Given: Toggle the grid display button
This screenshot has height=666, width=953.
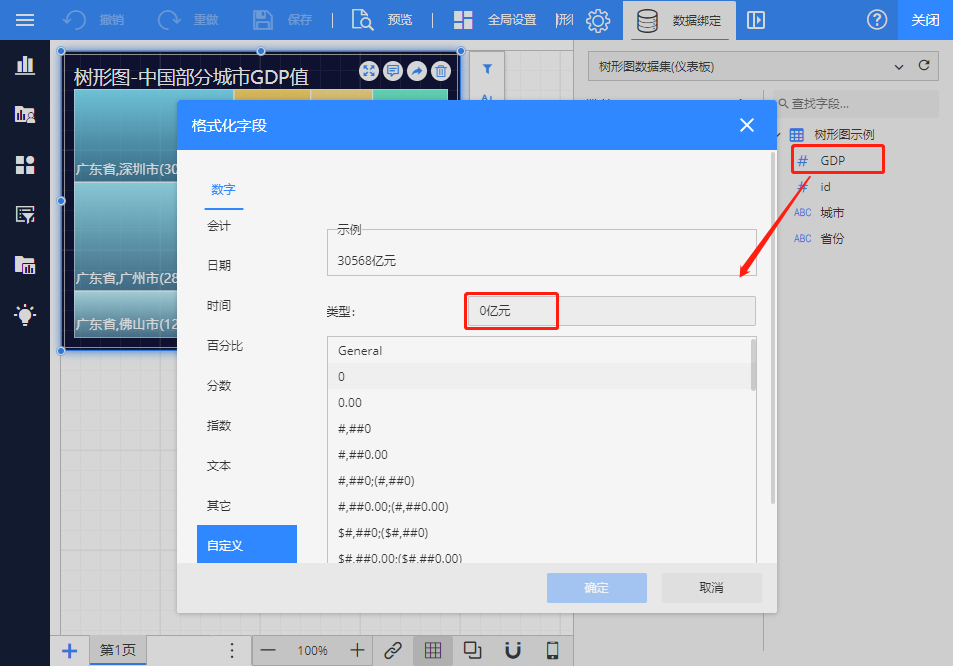Looking at the screenshot, I should (x=432, y=650).
